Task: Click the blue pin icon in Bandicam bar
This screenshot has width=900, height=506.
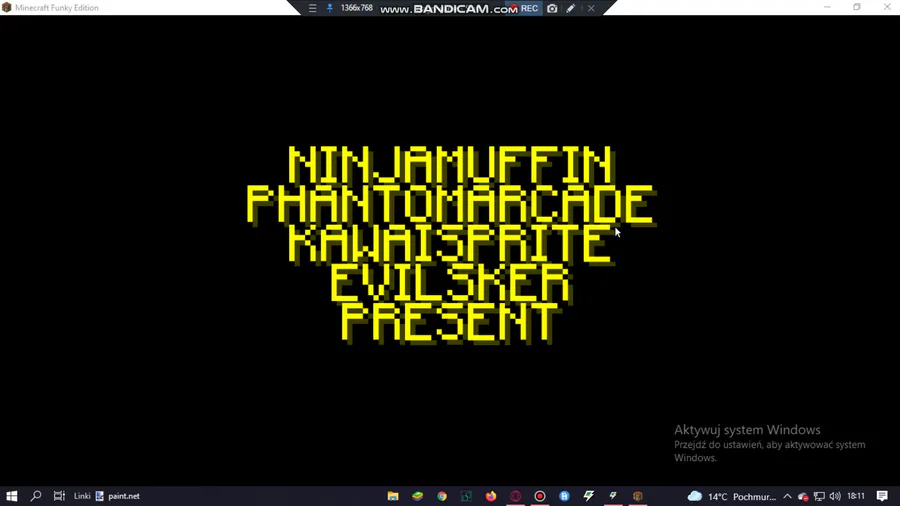Action: (329, 8)
